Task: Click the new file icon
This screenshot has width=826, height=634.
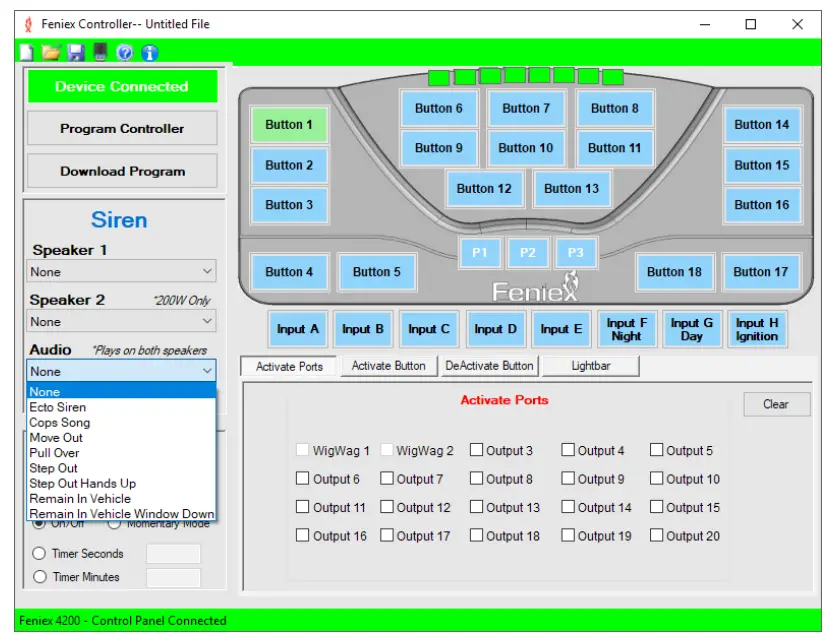Action: coord(27,52)
